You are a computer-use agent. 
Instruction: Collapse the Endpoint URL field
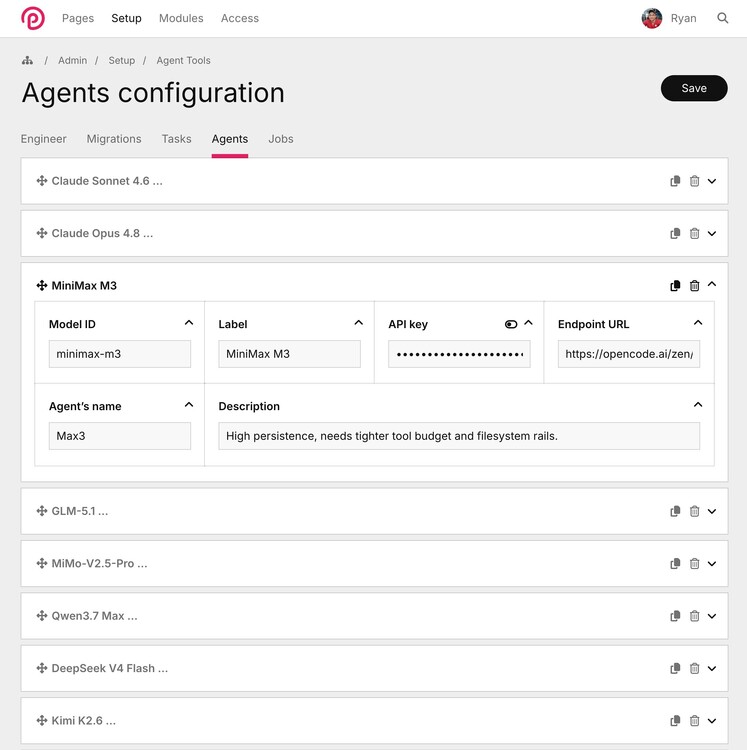[698, 323]
